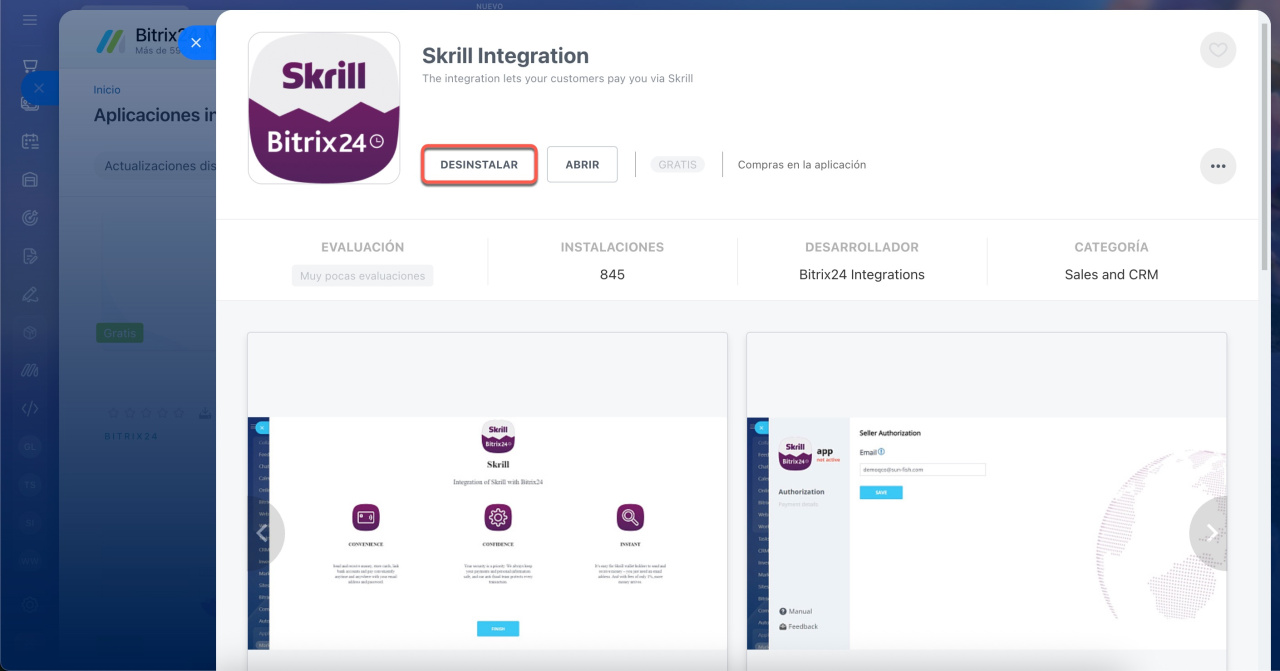Click the BITRIX24 developer text in the background

click(131, 436)
